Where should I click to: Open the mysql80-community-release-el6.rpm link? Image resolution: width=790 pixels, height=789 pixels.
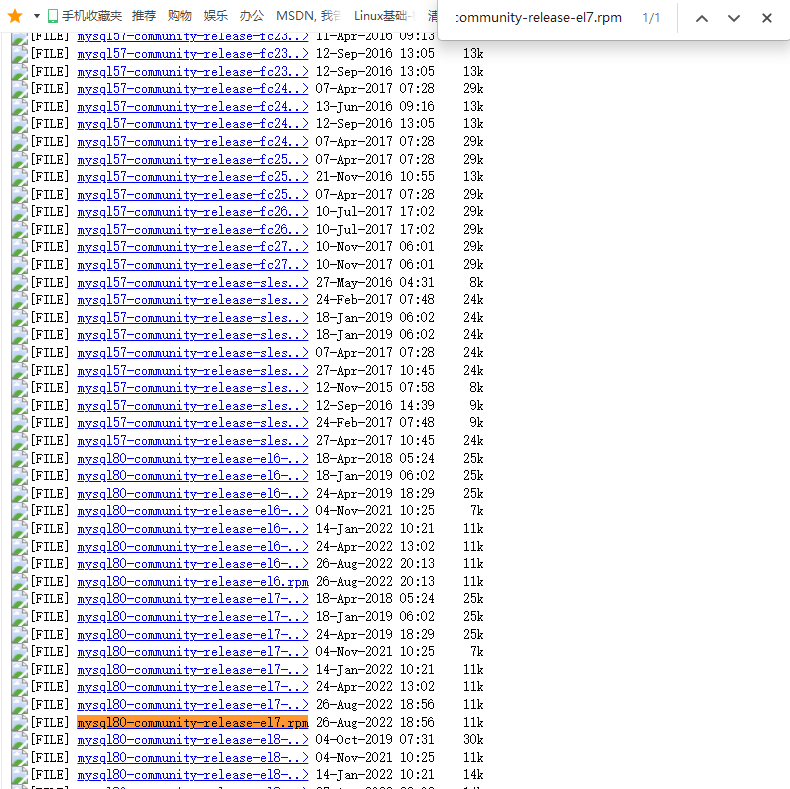192,581
